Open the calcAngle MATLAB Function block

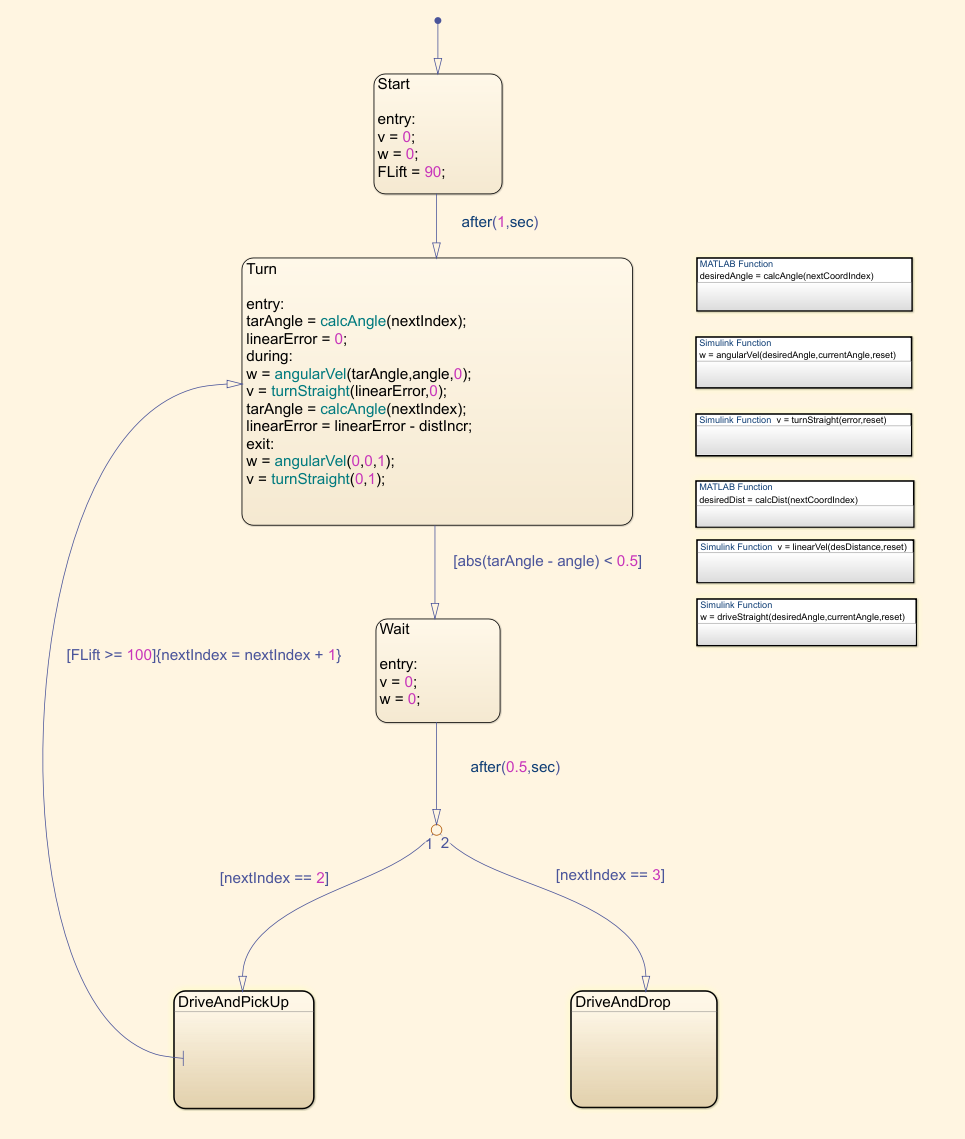coord(804,284)
